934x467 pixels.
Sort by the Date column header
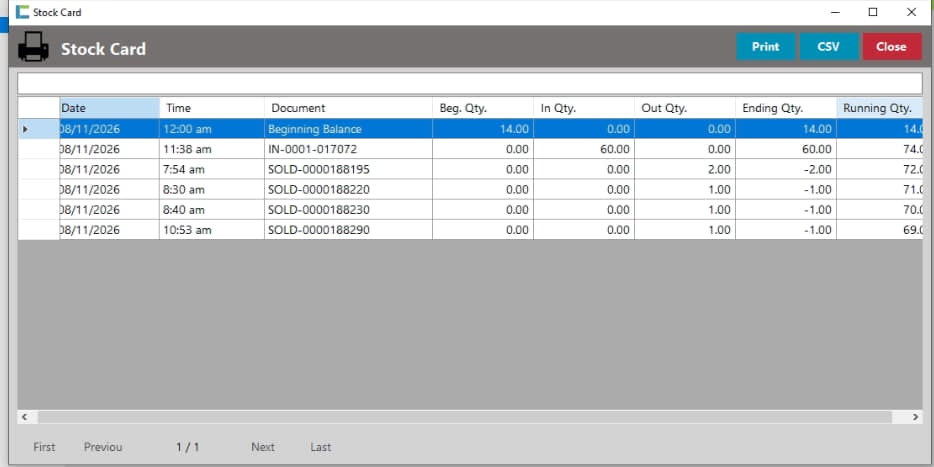tap(110, 108)
